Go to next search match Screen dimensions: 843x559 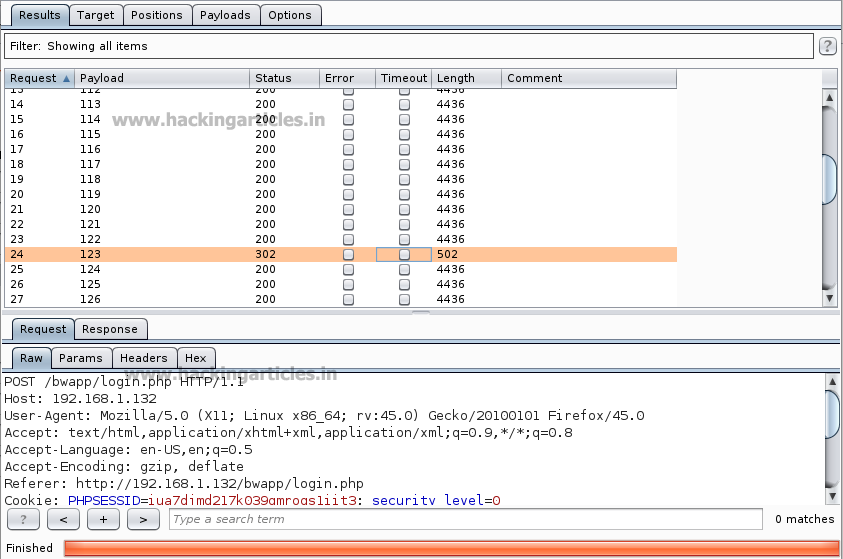pyautogui.click(x=143, y=519)
